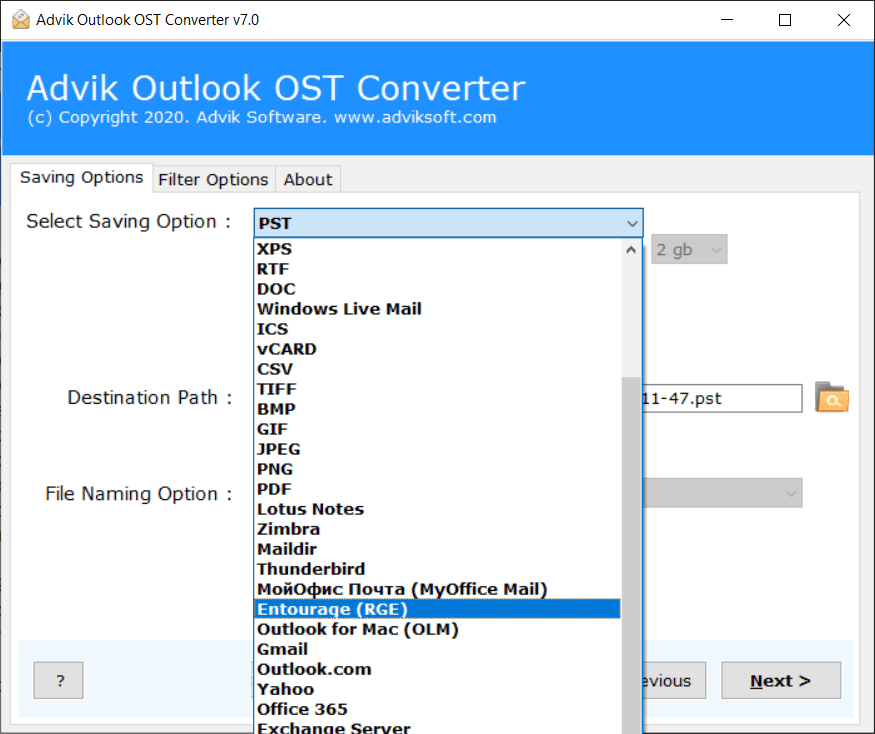Select Yahoo saving option
This screenshot has width=875, height=734.
click(438, 689)
